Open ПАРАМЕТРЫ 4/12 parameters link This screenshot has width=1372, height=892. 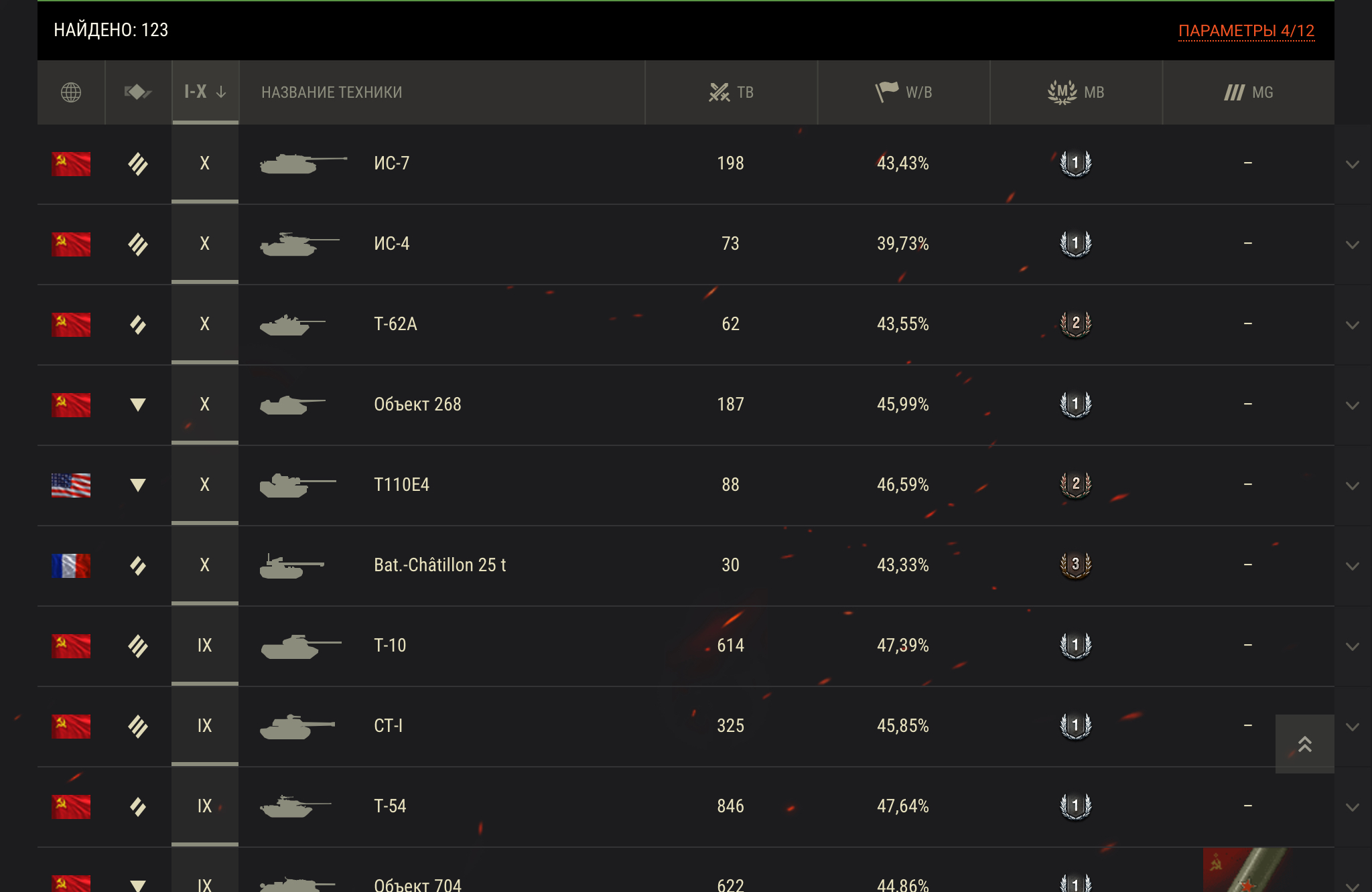pyautogui.click(x=1246, y=31)
